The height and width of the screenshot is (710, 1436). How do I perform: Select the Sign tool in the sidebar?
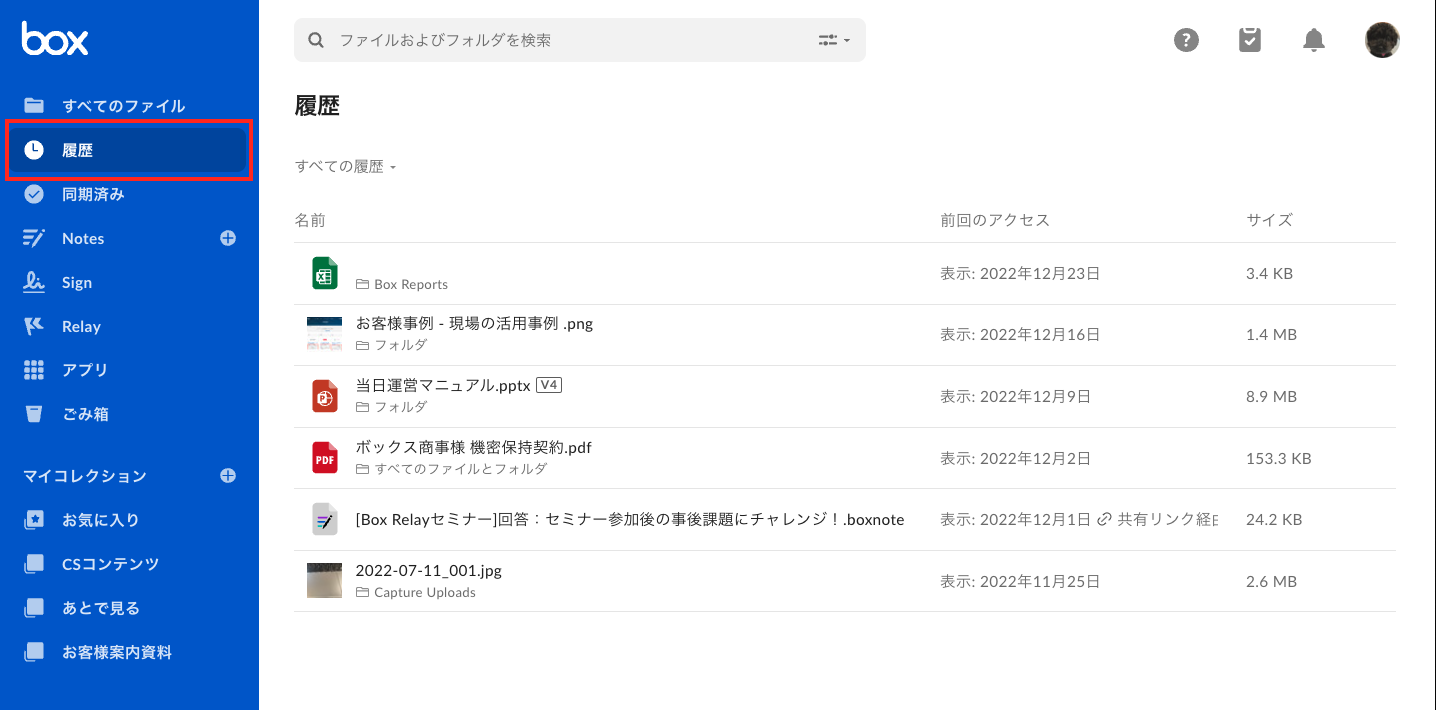[x=79, y=282]
